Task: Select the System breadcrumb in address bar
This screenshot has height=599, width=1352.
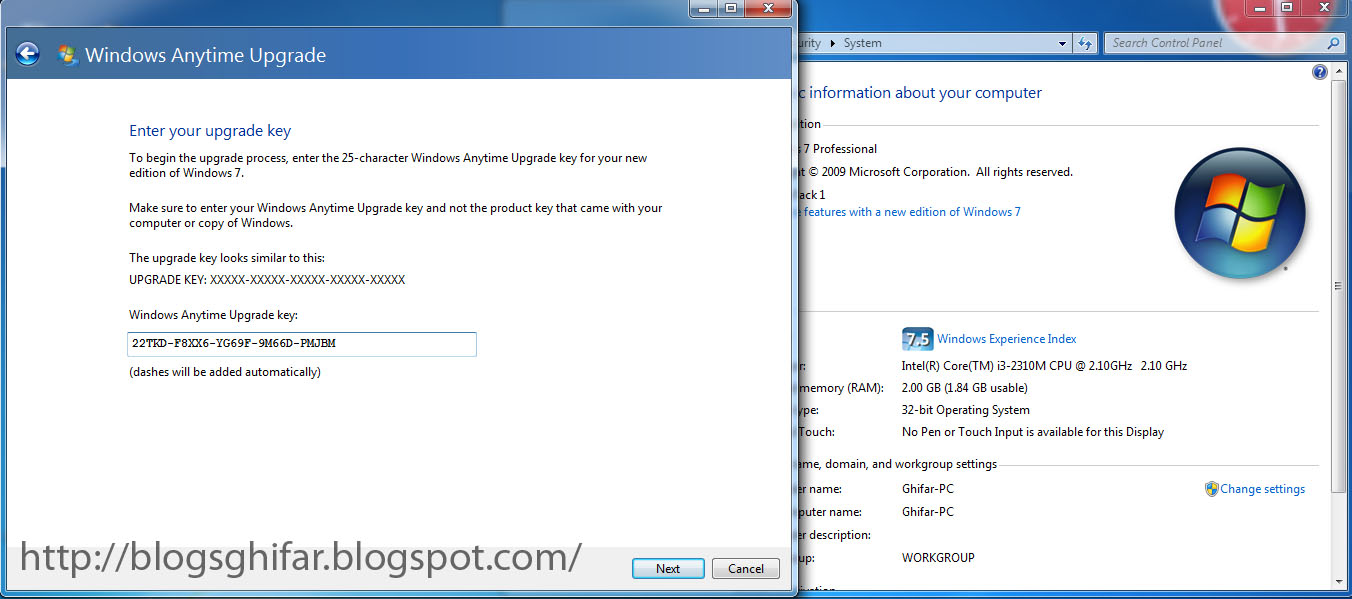Action: [x=862, y=43]
